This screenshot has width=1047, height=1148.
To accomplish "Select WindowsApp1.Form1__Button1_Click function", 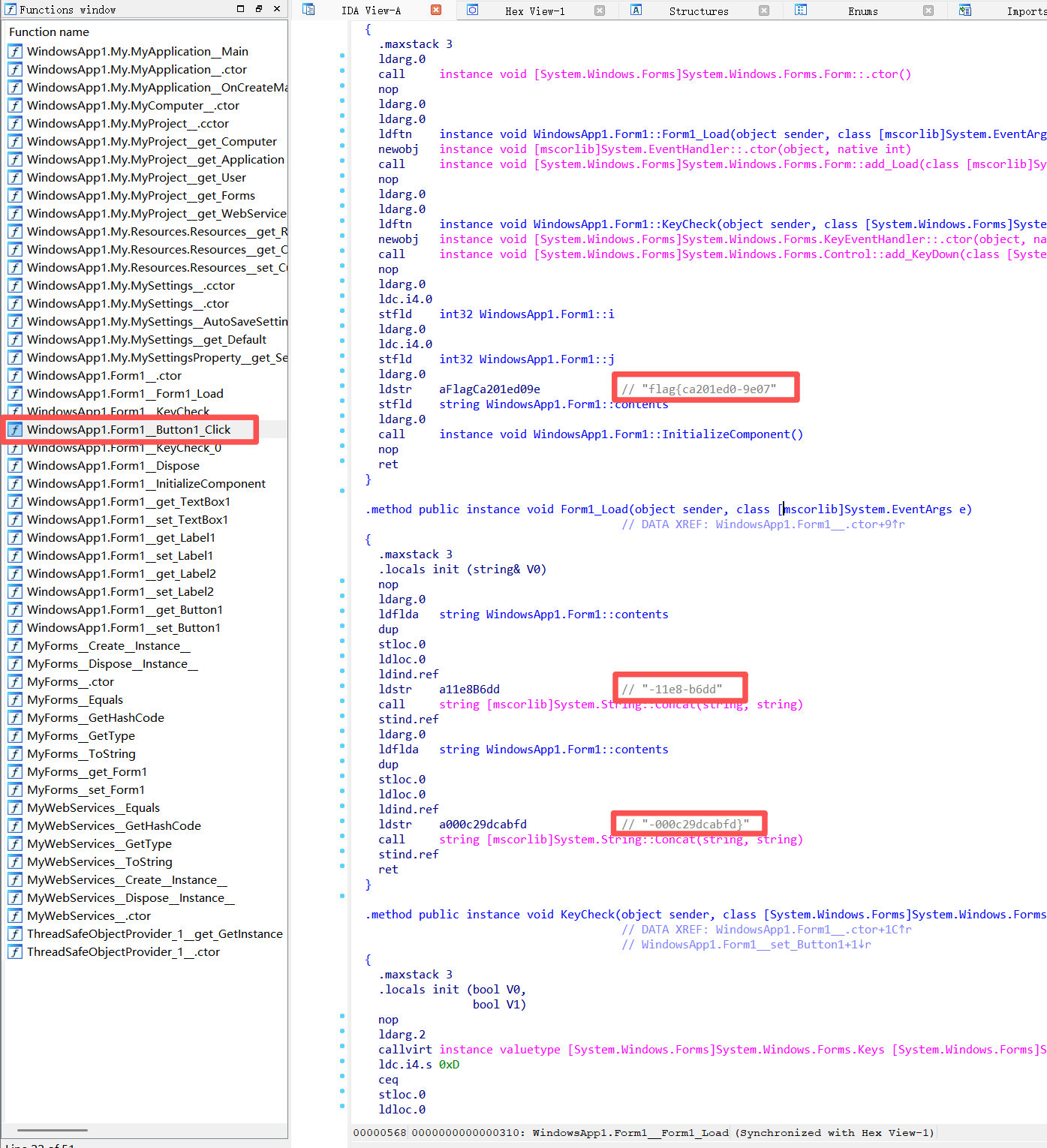I will point(128,430).
